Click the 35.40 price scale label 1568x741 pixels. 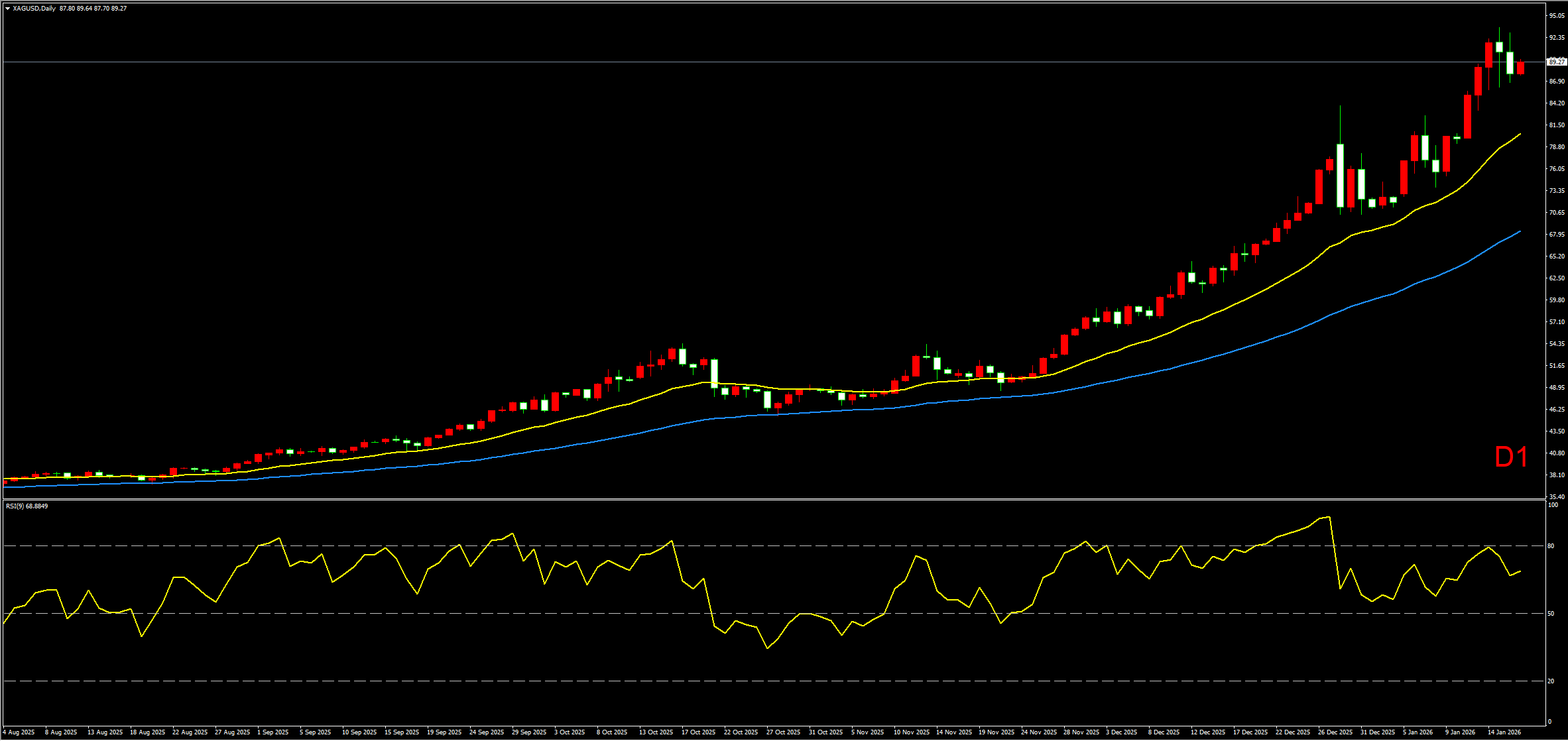(x=1556, y=496)
